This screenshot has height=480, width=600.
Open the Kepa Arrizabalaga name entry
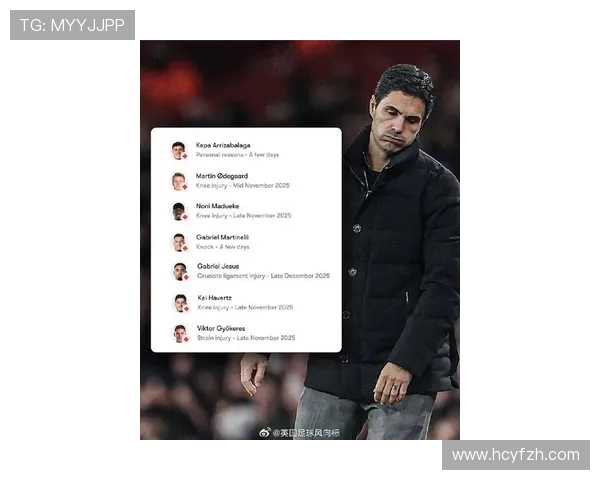tap(223, 145)
